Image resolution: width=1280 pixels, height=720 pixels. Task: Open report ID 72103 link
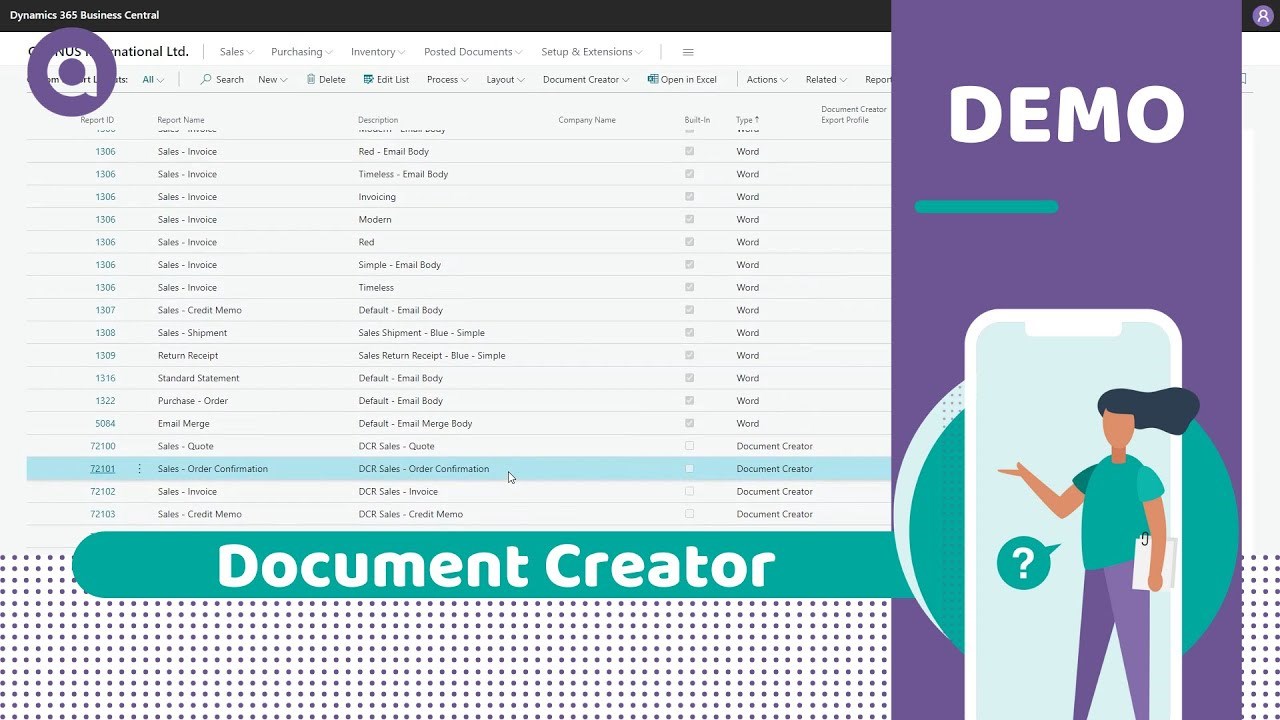[102, 514]
